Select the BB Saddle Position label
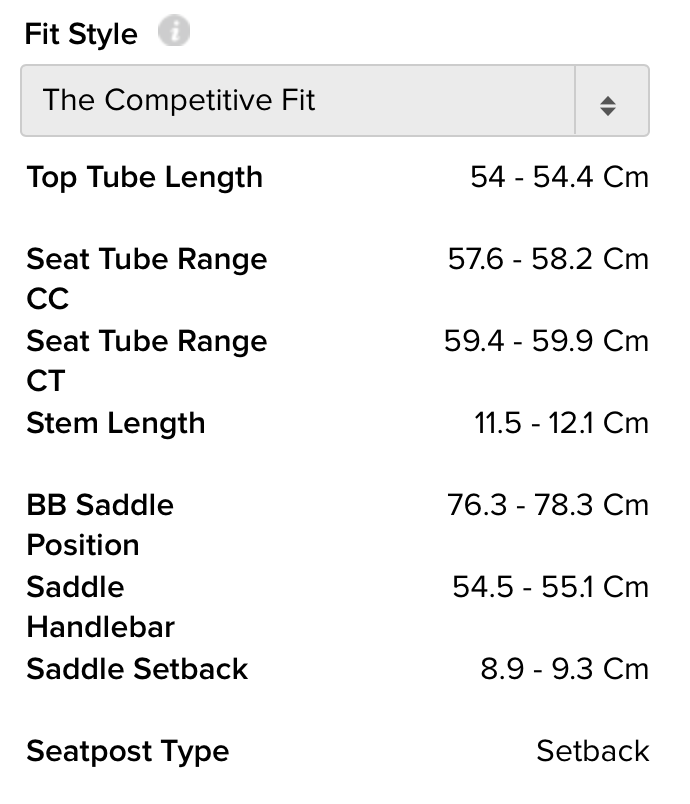Image resolution: width=690 pixels, height=804 pixels. (100, 525)
